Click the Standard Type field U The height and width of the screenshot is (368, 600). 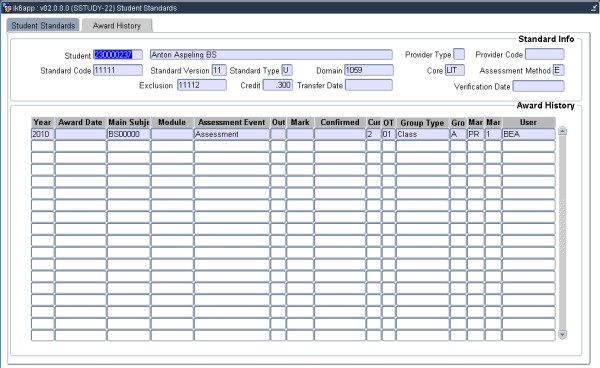(x=287, y=70)
